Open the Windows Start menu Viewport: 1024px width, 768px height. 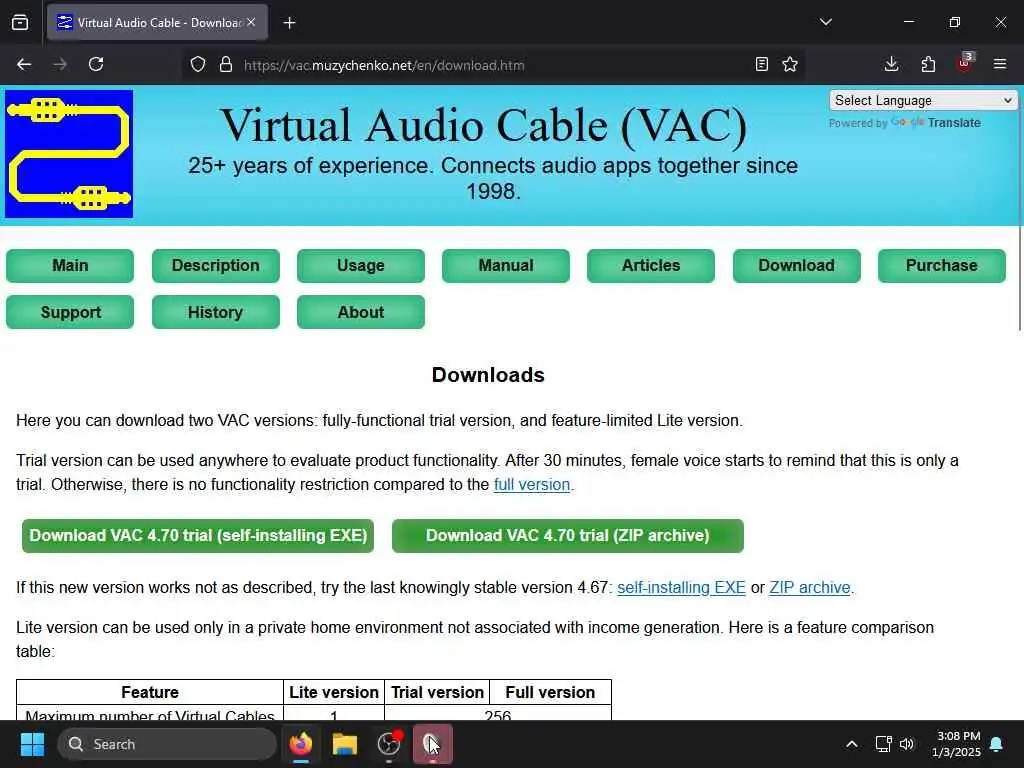tap(32, 744)
